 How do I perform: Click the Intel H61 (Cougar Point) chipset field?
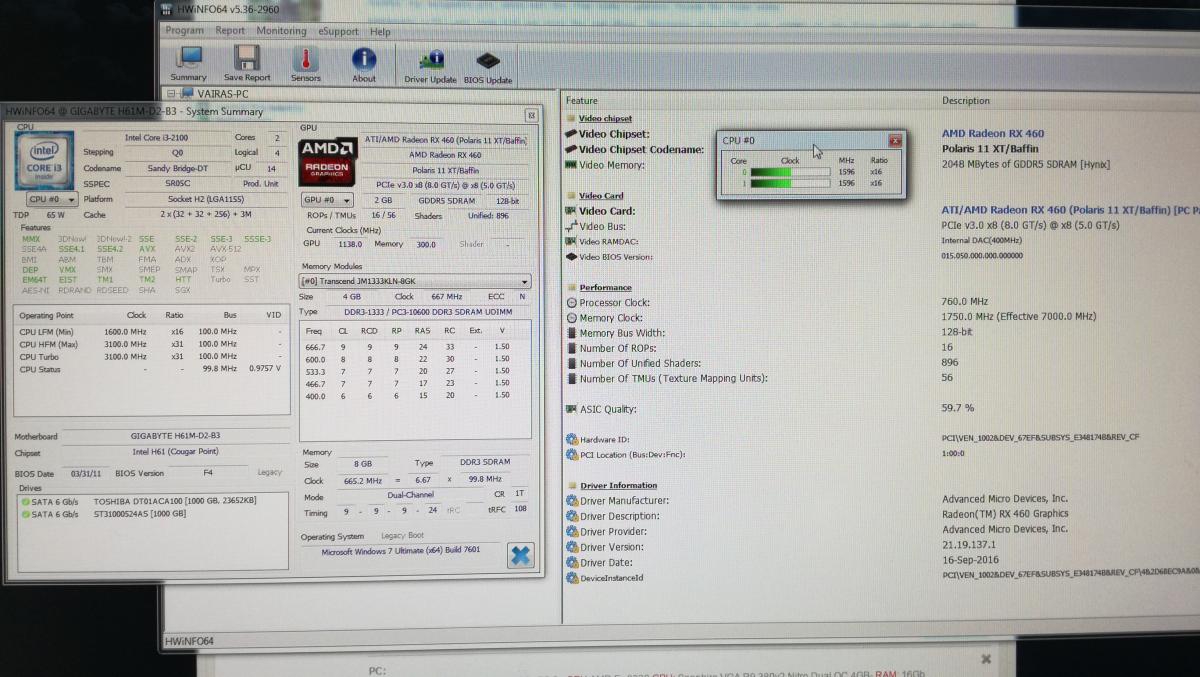point(175,453)
